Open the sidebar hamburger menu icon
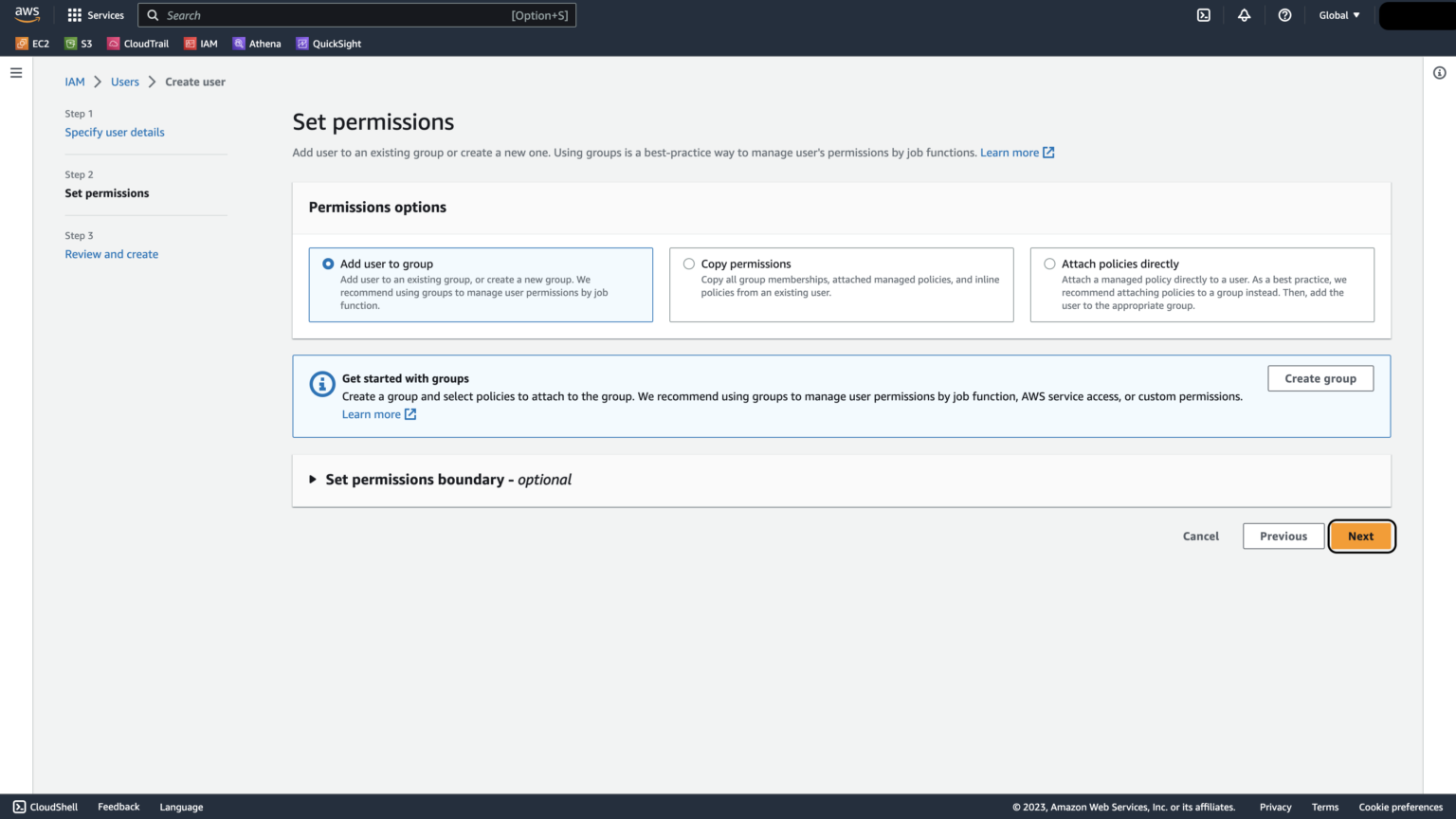The height and width of the screenshot is (819, 1456). [x=15, y=72]
